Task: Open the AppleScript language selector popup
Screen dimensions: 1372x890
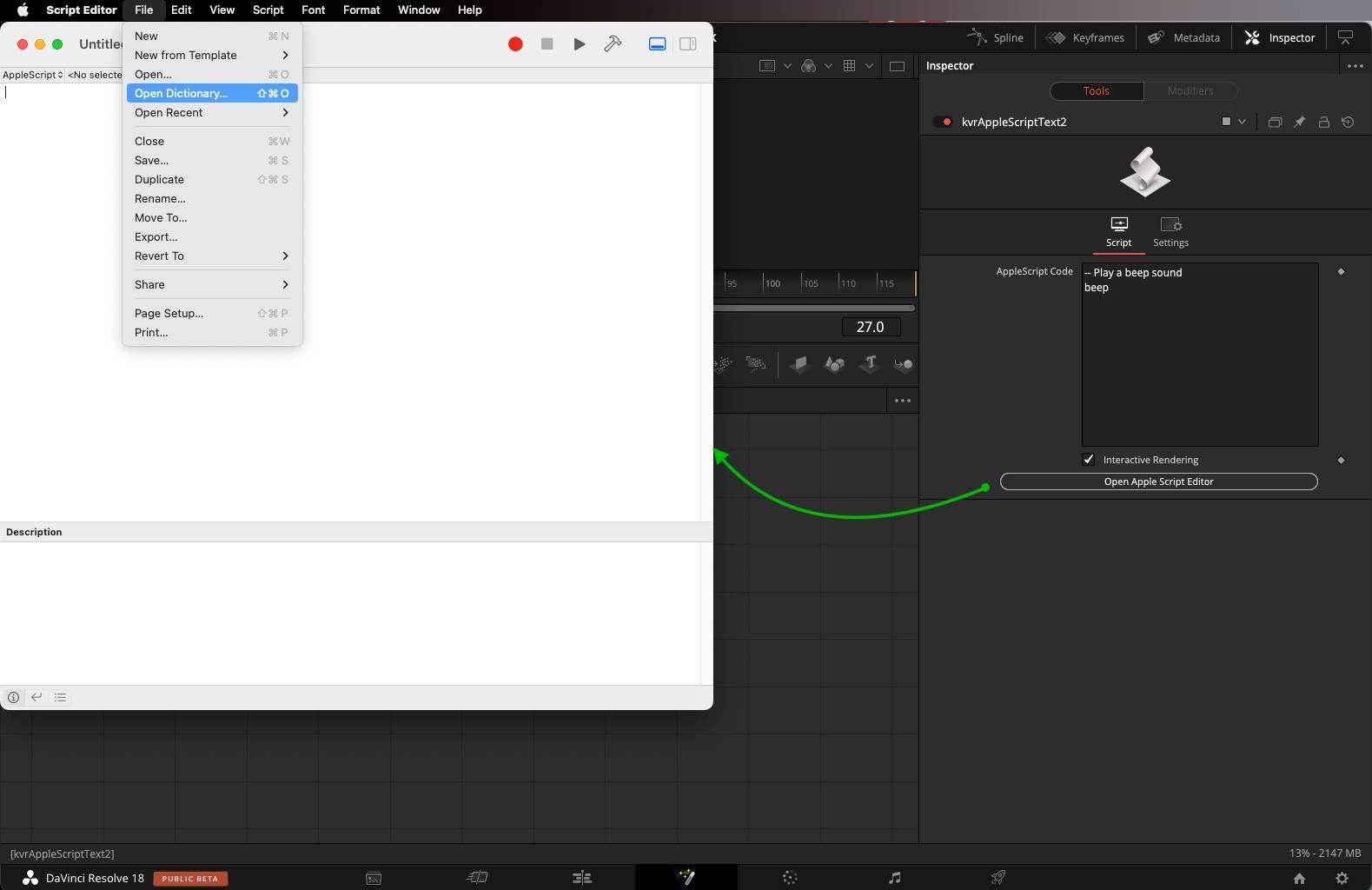Action: click(32, 75)
